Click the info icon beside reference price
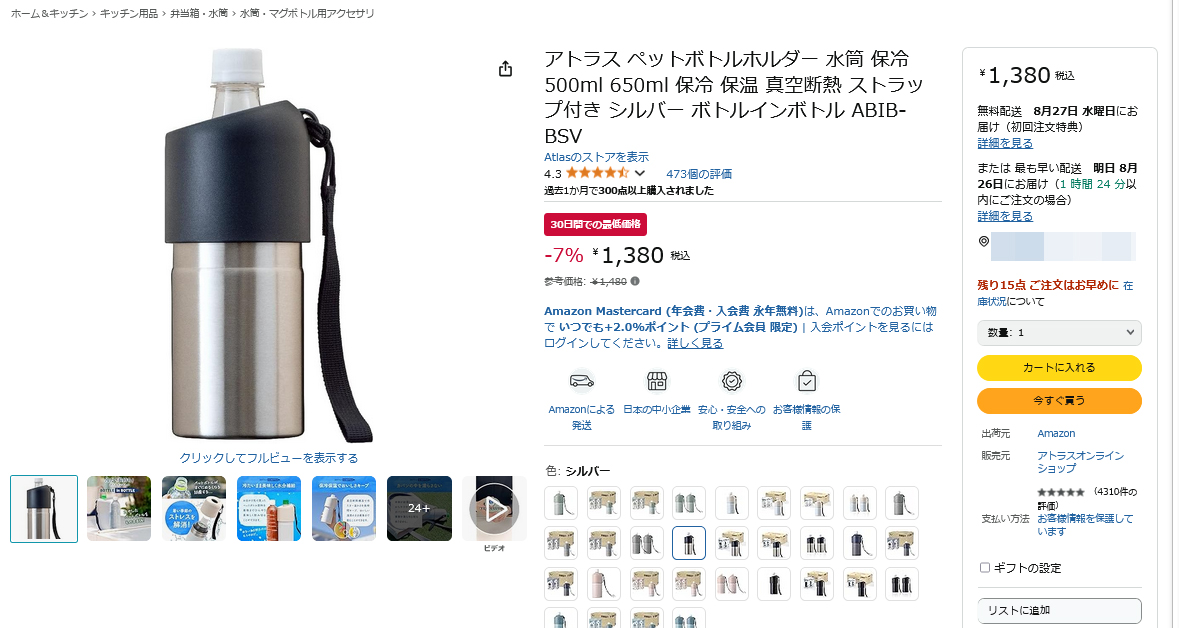This screenshot has height=628, width=1179. click(635, 281)
